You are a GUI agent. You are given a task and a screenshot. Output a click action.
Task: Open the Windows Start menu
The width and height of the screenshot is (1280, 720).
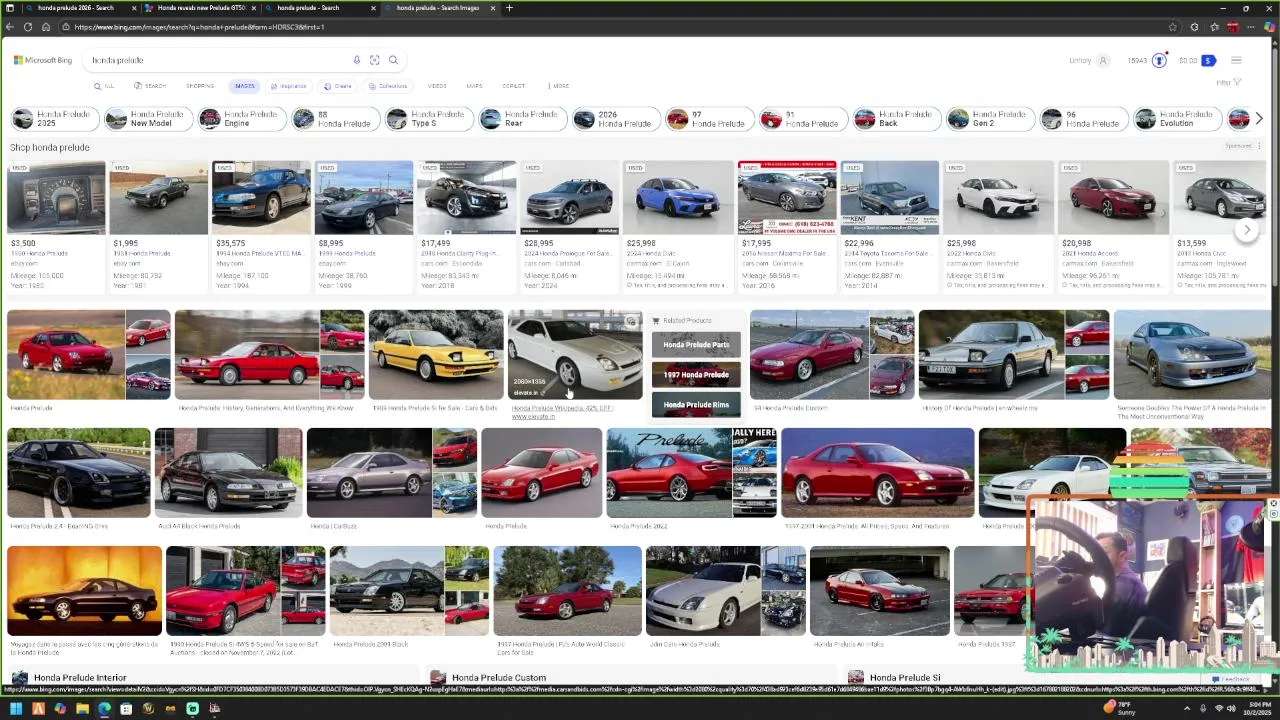click(16, 709)
